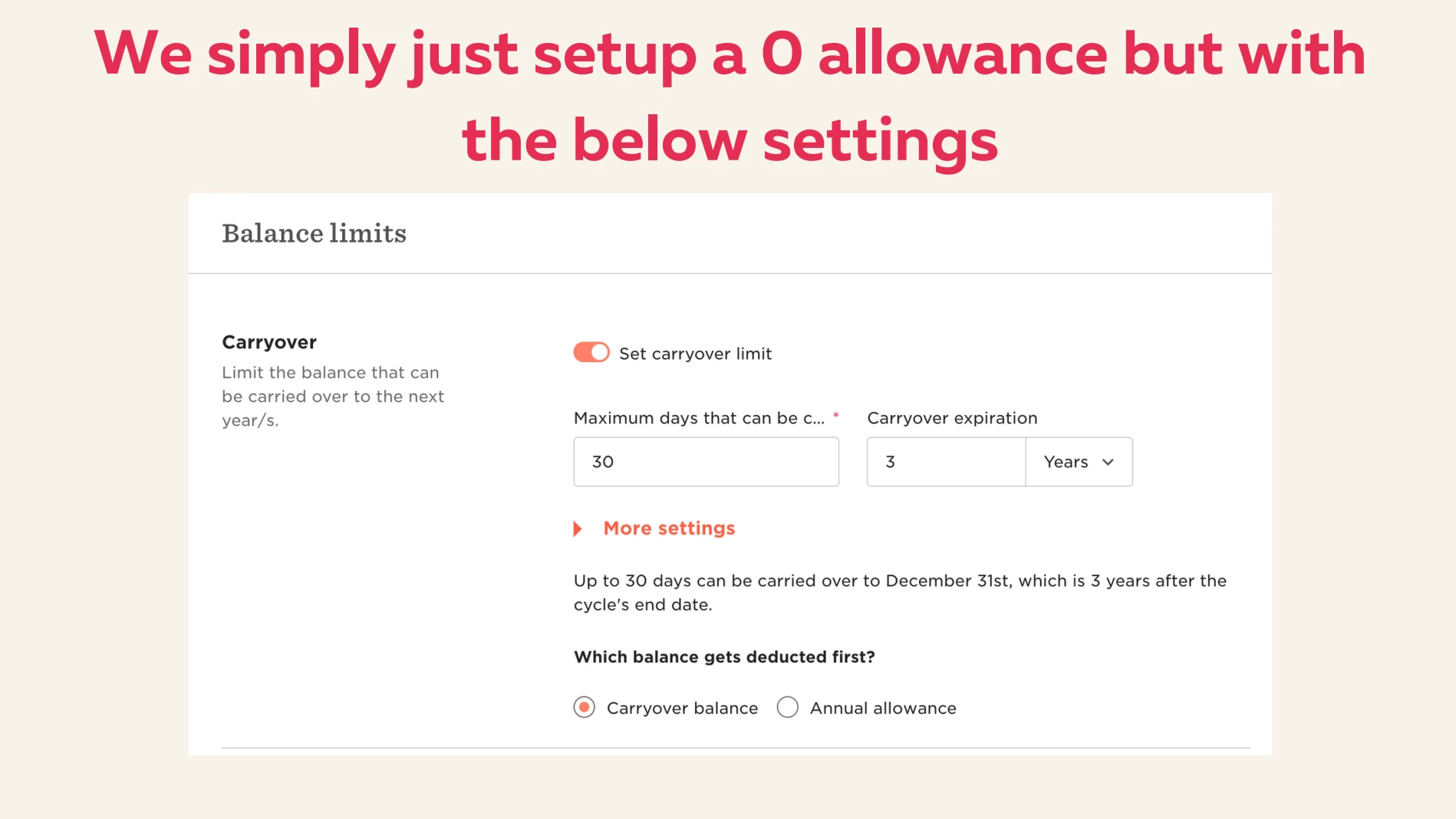The image size is (1456, 819).
Task: Click the Maximum days field label
Action: (x=699, y=418)
